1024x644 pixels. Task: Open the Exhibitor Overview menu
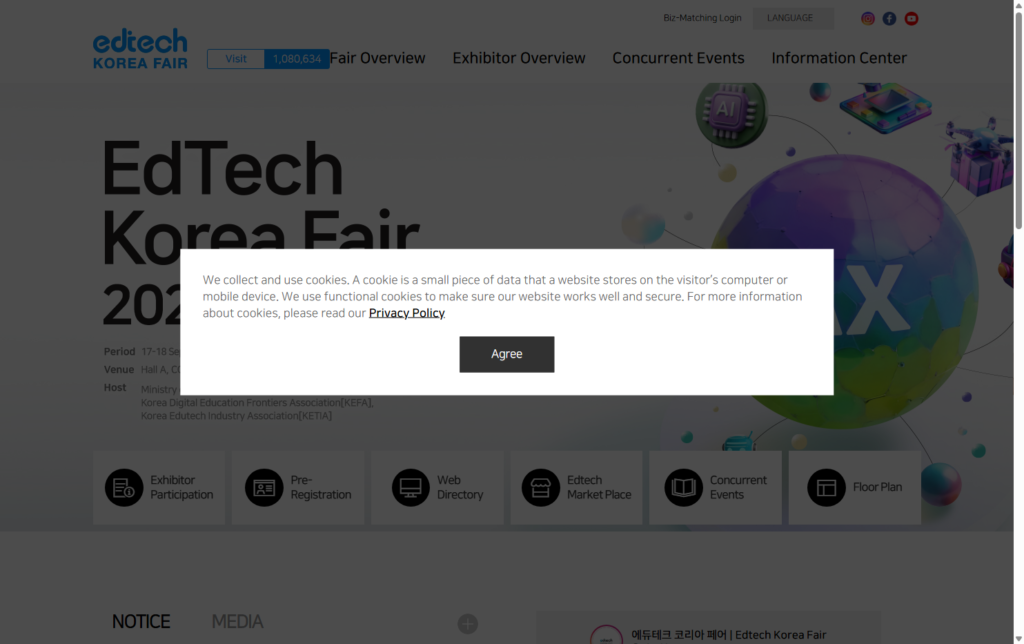tap(519, 58)
